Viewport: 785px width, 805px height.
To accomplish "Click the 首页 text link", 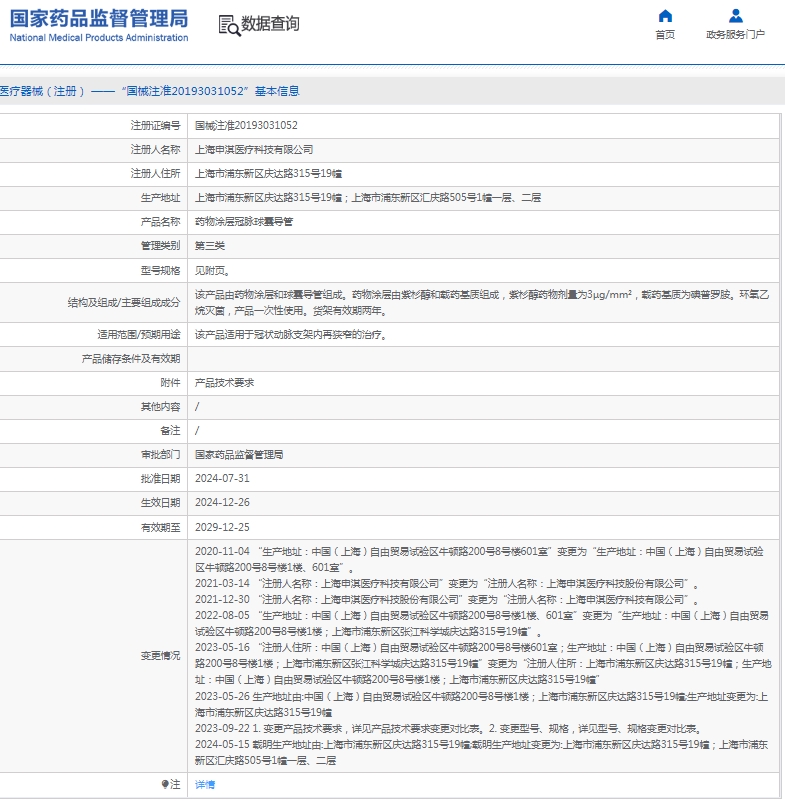I will [665, 34].
